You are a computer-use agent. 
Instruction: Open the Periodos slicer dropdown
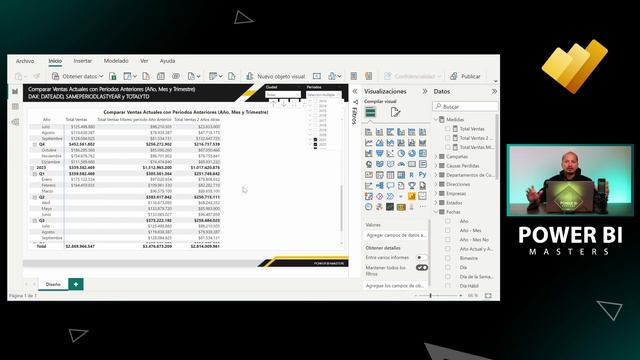[324, 94]
